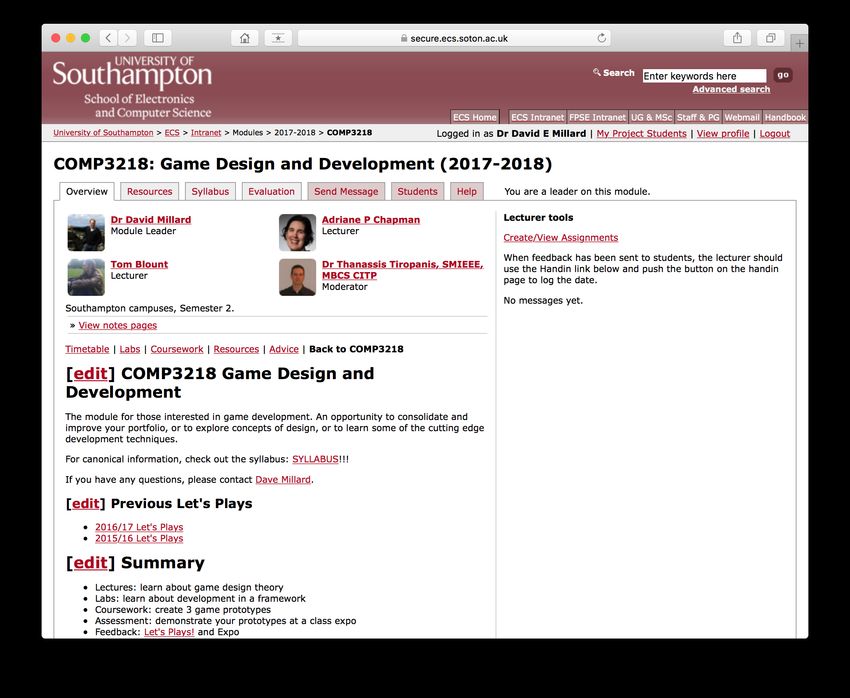Image resolution: width=850 pixels, height=698 pixels.
Task: Switch to the Syllabus module tab
Action: coord(210,191)
